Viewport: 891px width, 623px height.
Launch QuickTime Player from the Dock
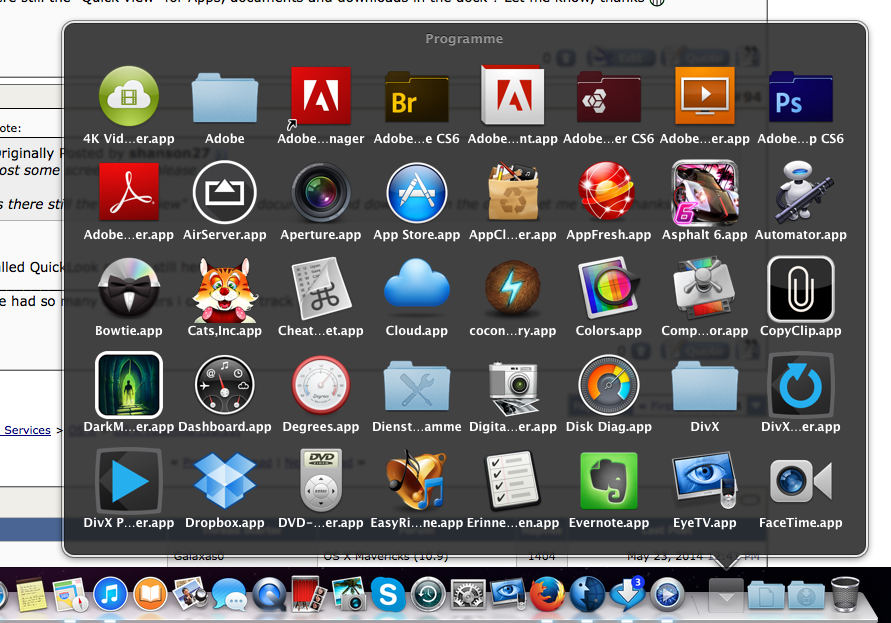269,595
